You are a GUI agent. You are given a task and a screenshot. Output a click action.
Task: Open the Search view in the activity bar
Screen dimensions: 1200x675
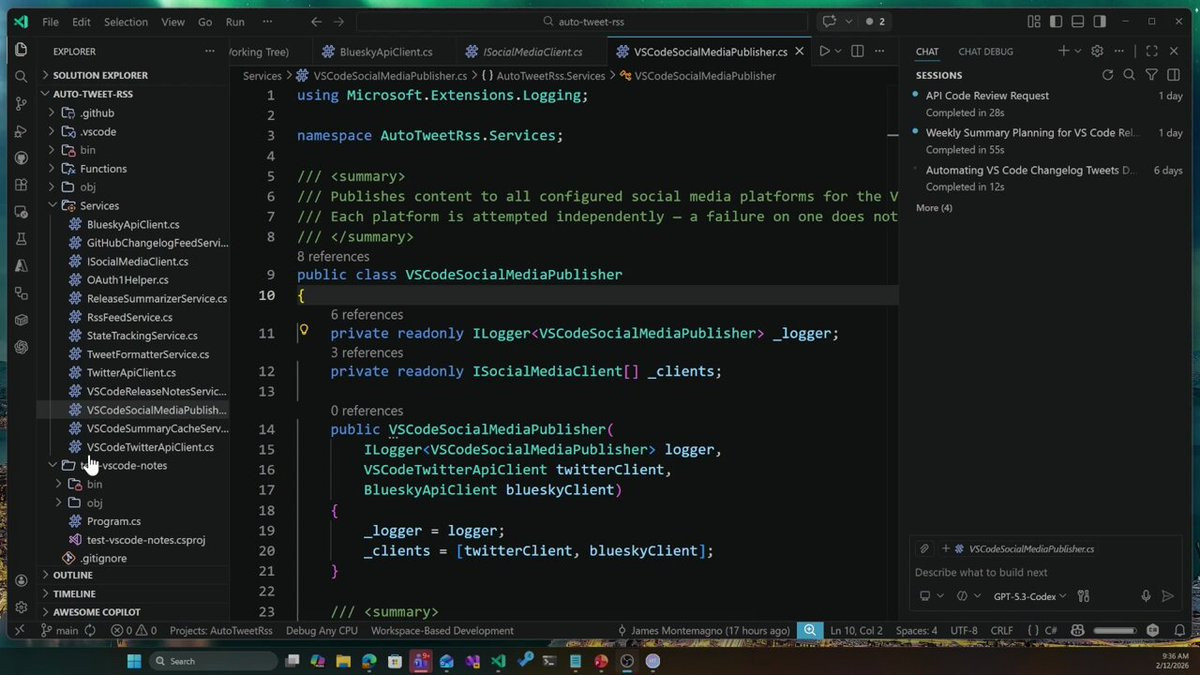point(21,76)
